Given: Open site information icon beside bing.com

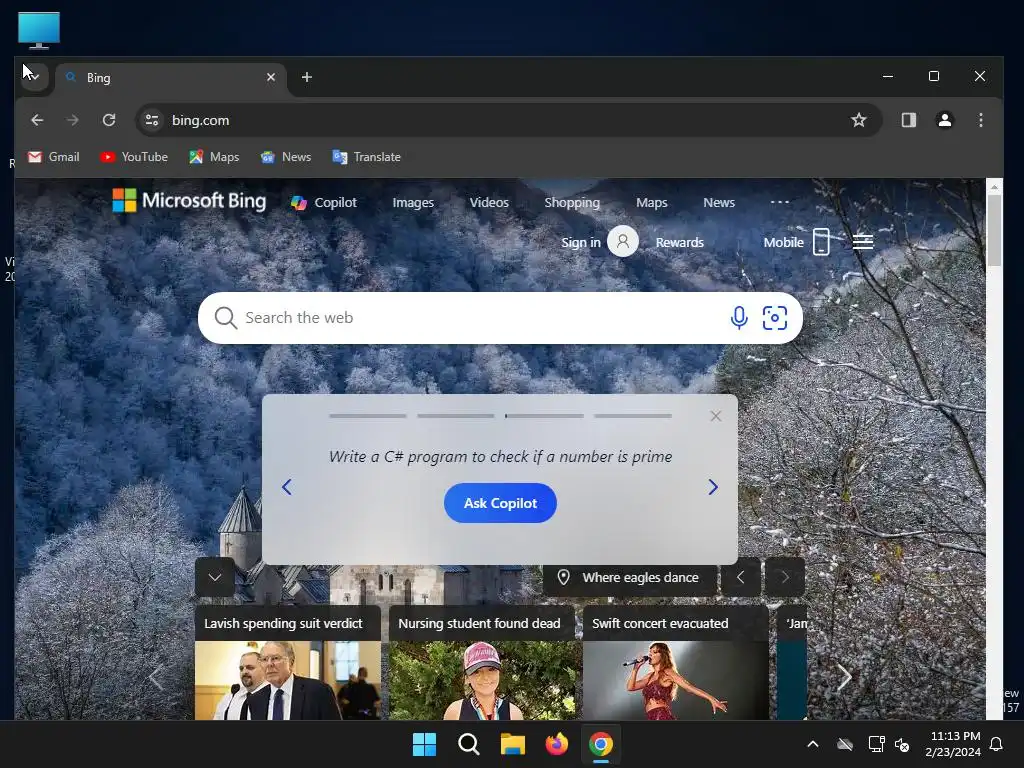Looking at the screenshot, I should pos(152,120).
